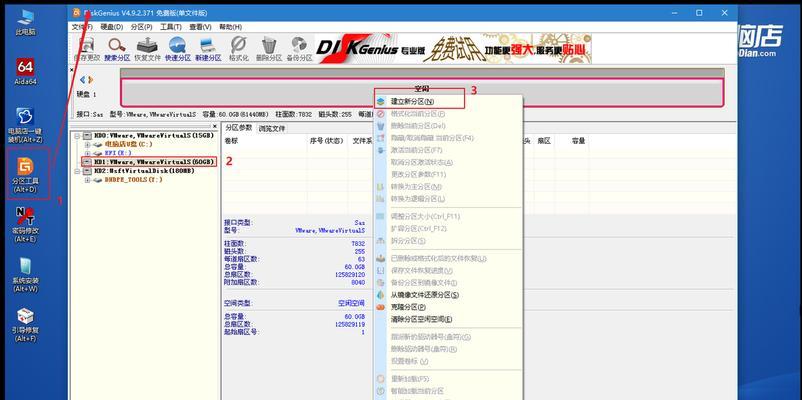Choose 克隆分区(P) in context menu
802x400 pixels.
pyautogui.click(x=448, y=307)
